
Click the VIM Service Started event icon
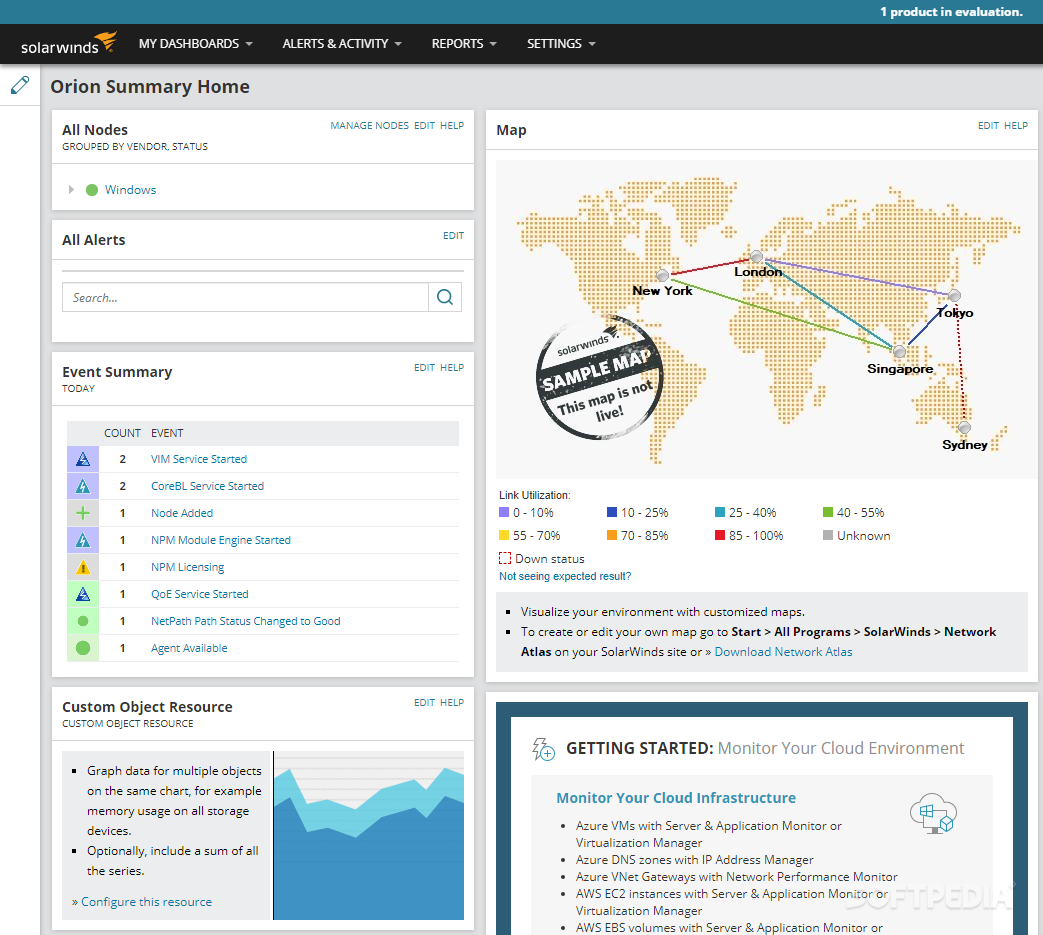pyautogui.click(x=82, y=459)
